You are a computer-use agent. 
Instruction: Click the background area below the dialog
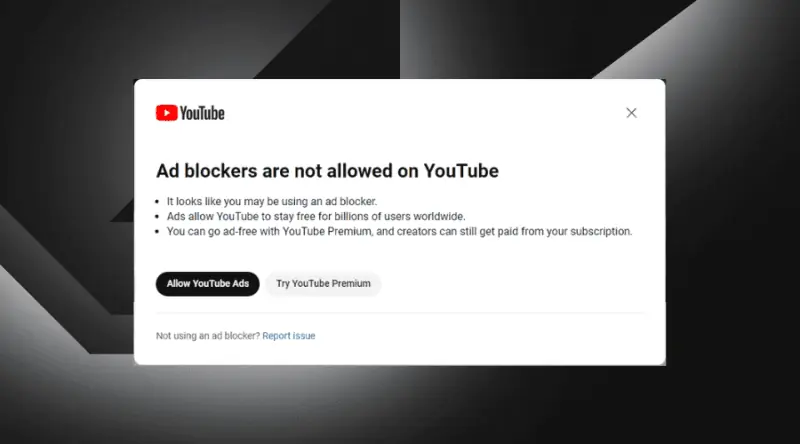pos(400,404)
